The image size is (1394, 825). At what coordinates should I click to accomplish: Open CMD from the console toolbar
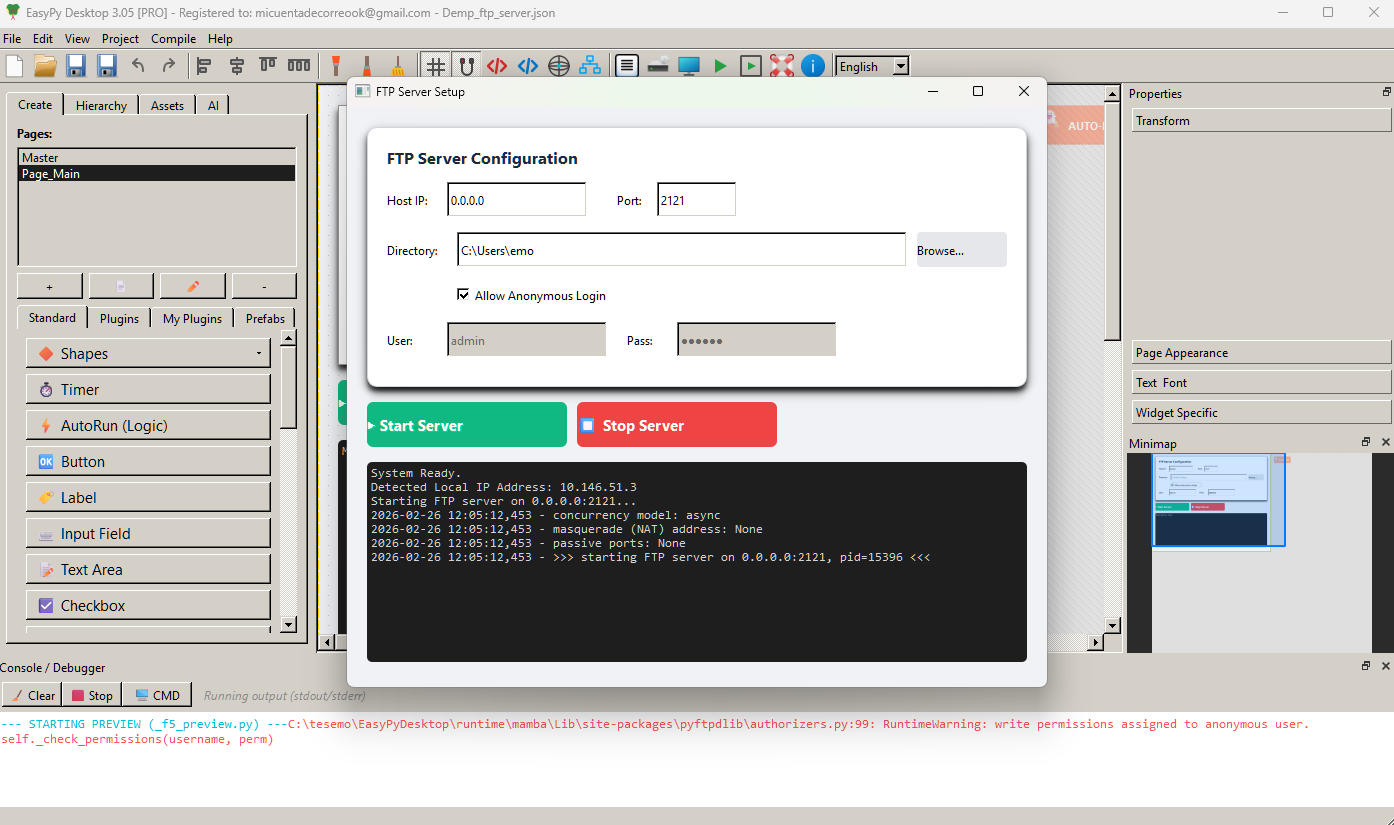click(x=157, y=695)
